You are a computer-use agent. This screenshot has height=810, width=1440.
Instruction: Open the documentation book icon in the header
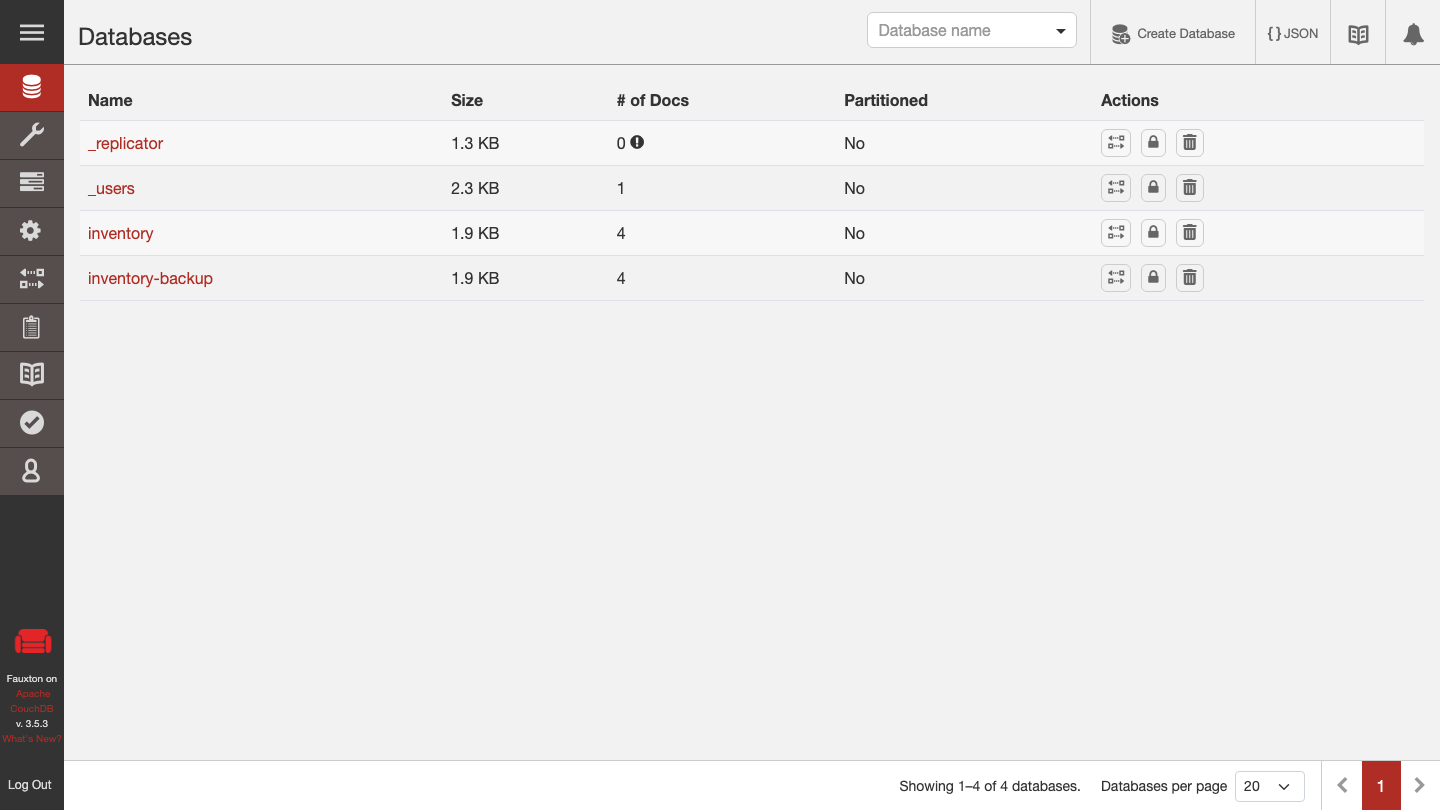(1358, 34)
